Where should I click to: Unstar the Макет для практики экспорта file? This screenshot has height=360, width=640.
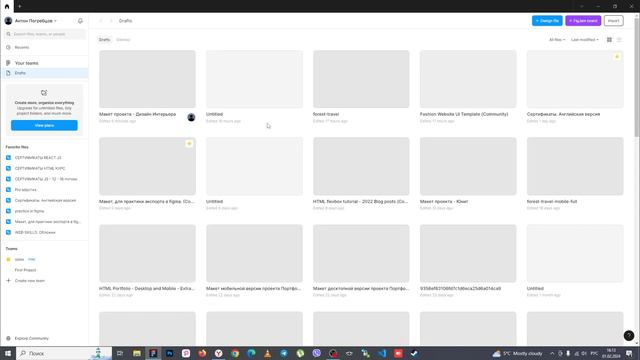189,144
